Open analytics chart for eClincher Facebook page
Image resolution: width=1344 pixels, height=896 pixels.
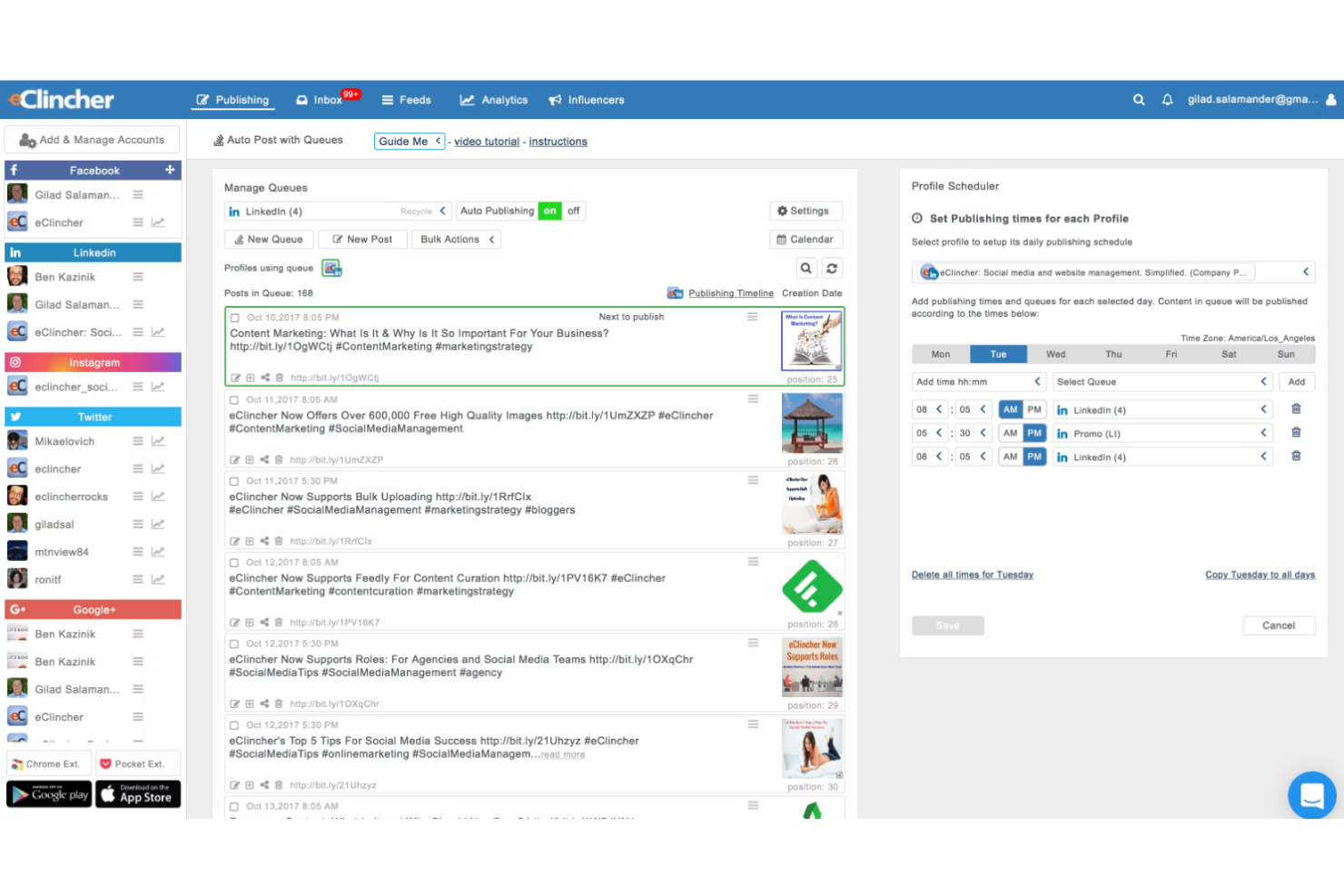click(x=158, y=222)
